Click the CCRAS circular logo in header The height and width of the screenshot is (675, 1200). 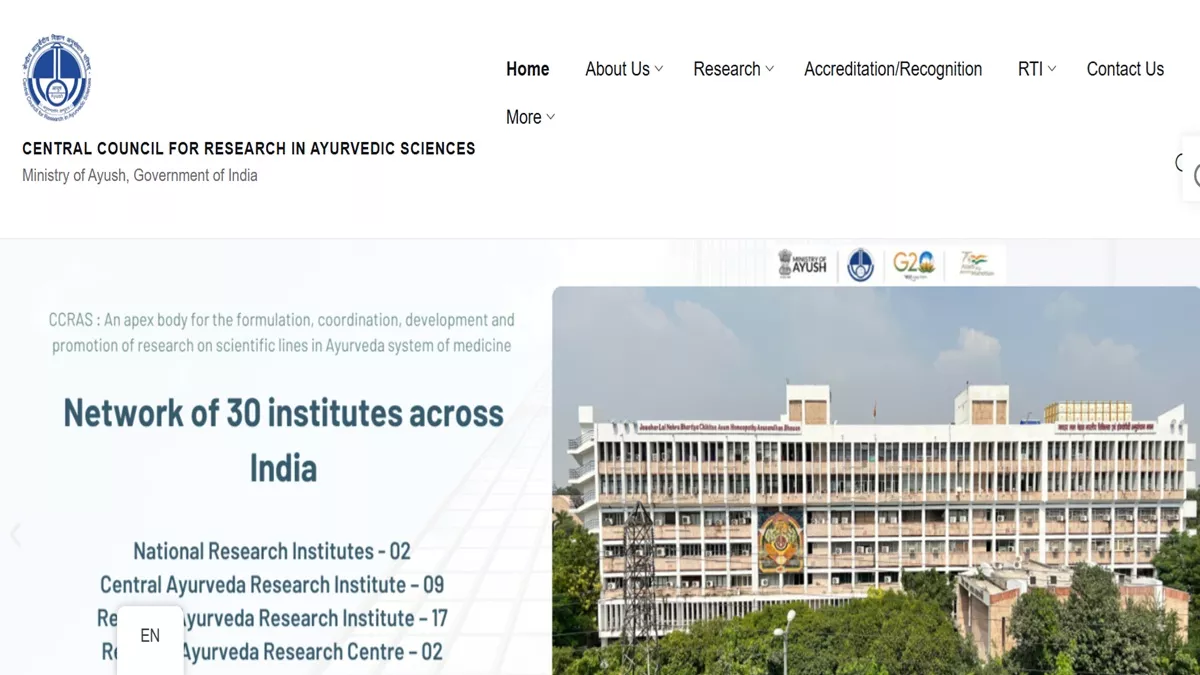[57, 79]
